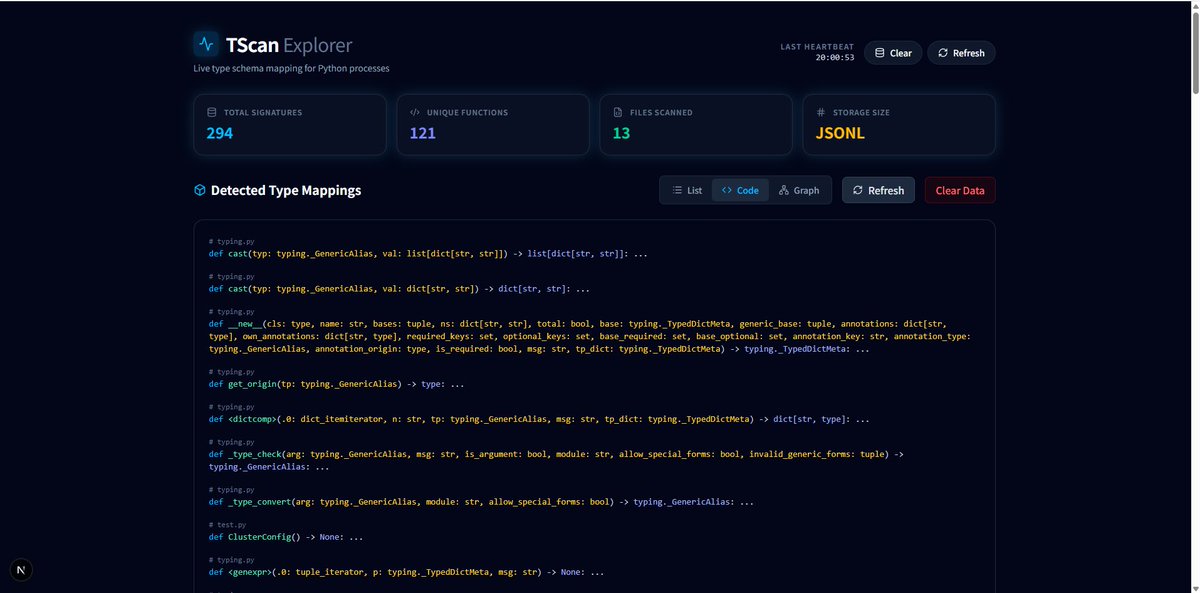Screen dimensions: 1200x593
Task: Select the Code view tab
Action: [x=740, y=190]
